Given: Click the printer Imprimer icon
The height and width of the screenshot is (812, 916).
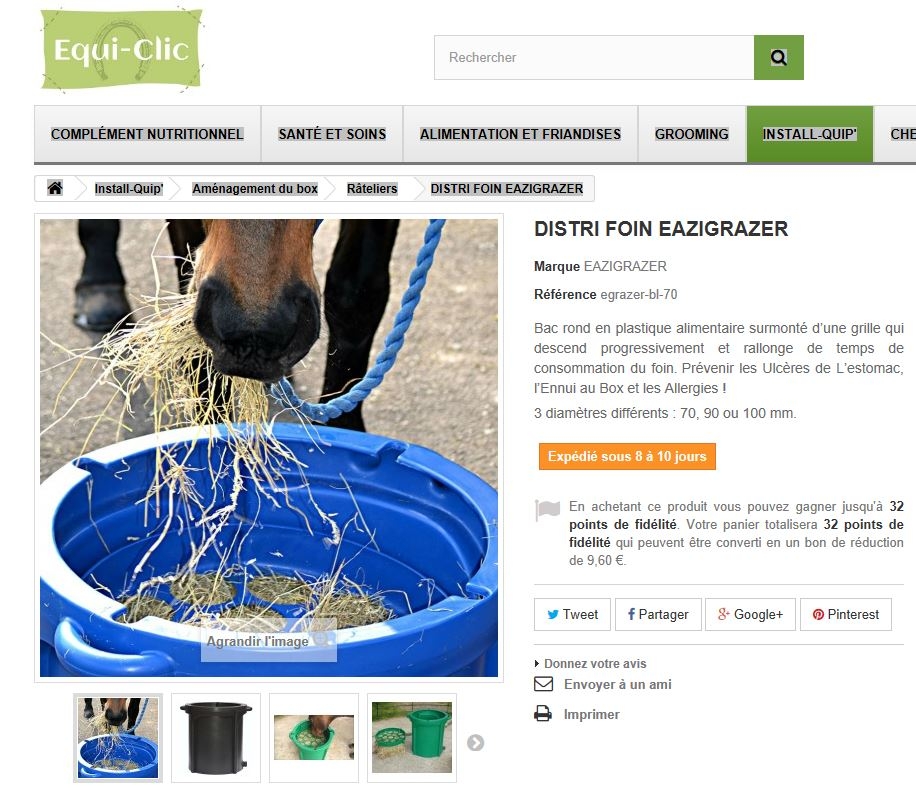Looking at the screenshot, I should click(x=543, y=713).
